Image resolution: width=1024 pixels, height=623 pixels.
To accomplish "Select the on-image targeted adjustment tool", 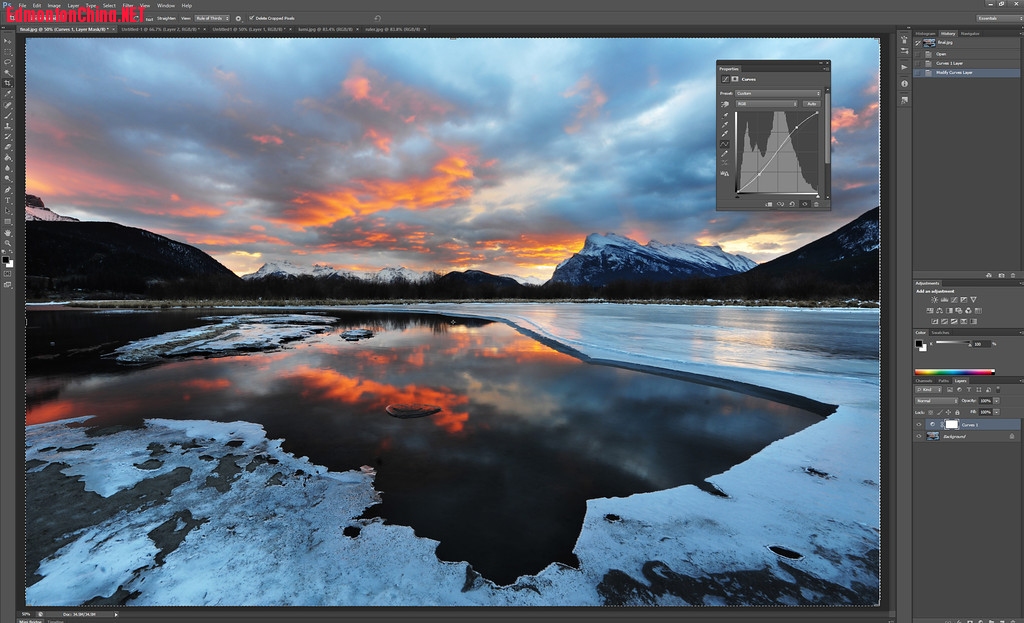I will pyautogui.click(x=725, y=103).
